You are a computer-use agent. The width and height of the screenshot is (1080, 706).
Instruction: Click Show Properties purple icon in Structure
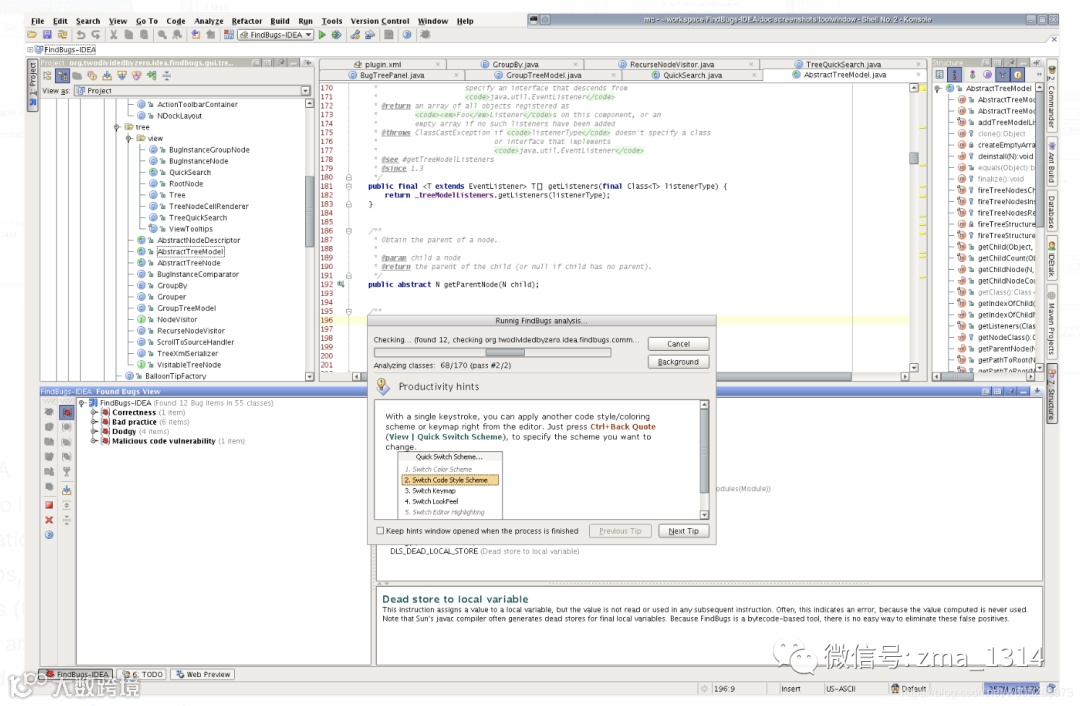point(988,74)
